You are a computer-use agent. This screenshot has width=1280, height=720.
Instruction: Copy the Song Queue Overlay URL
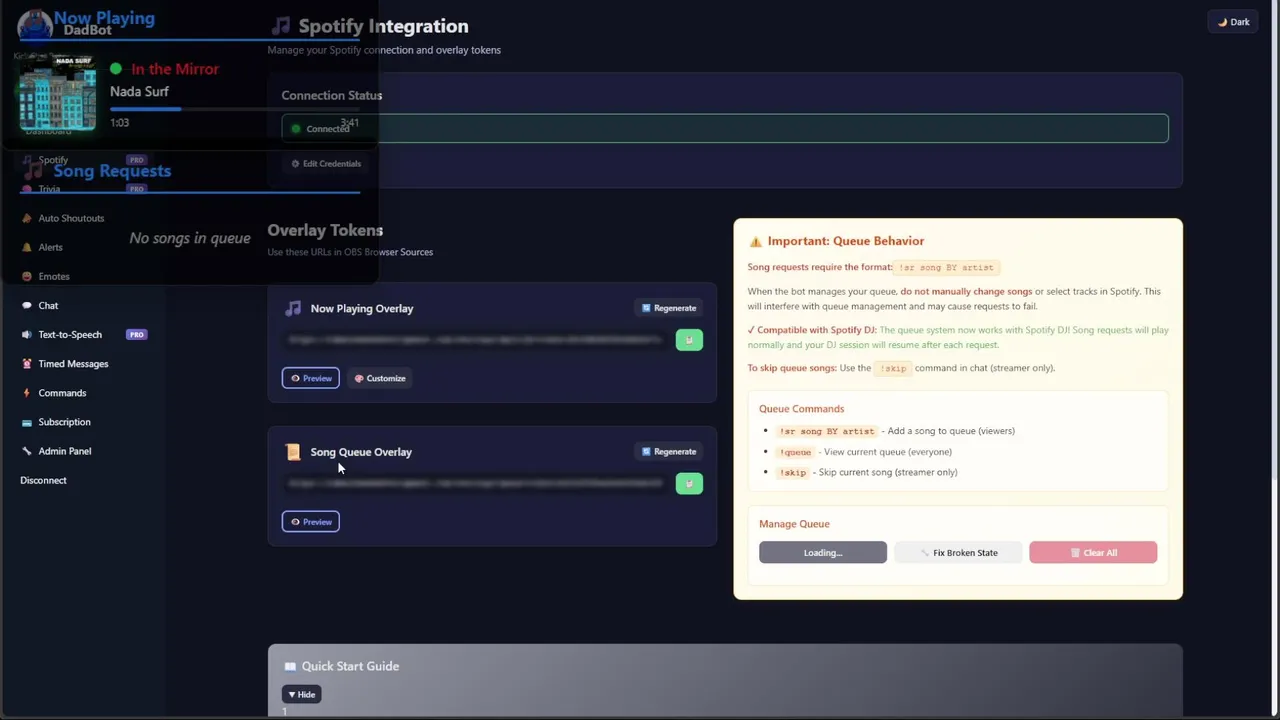[x=689, y=483]
